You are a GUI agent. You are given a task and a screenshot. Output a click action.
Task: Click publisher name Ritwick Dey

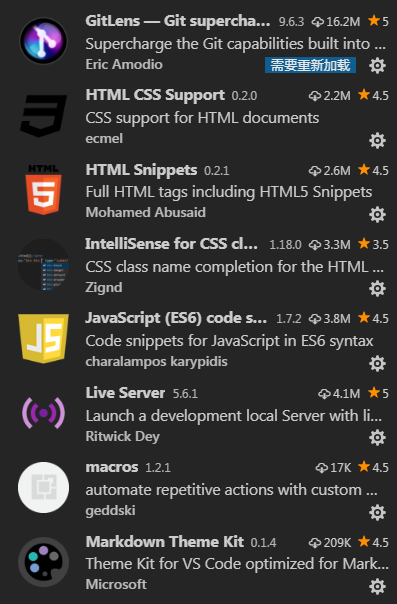coord(122,436)
